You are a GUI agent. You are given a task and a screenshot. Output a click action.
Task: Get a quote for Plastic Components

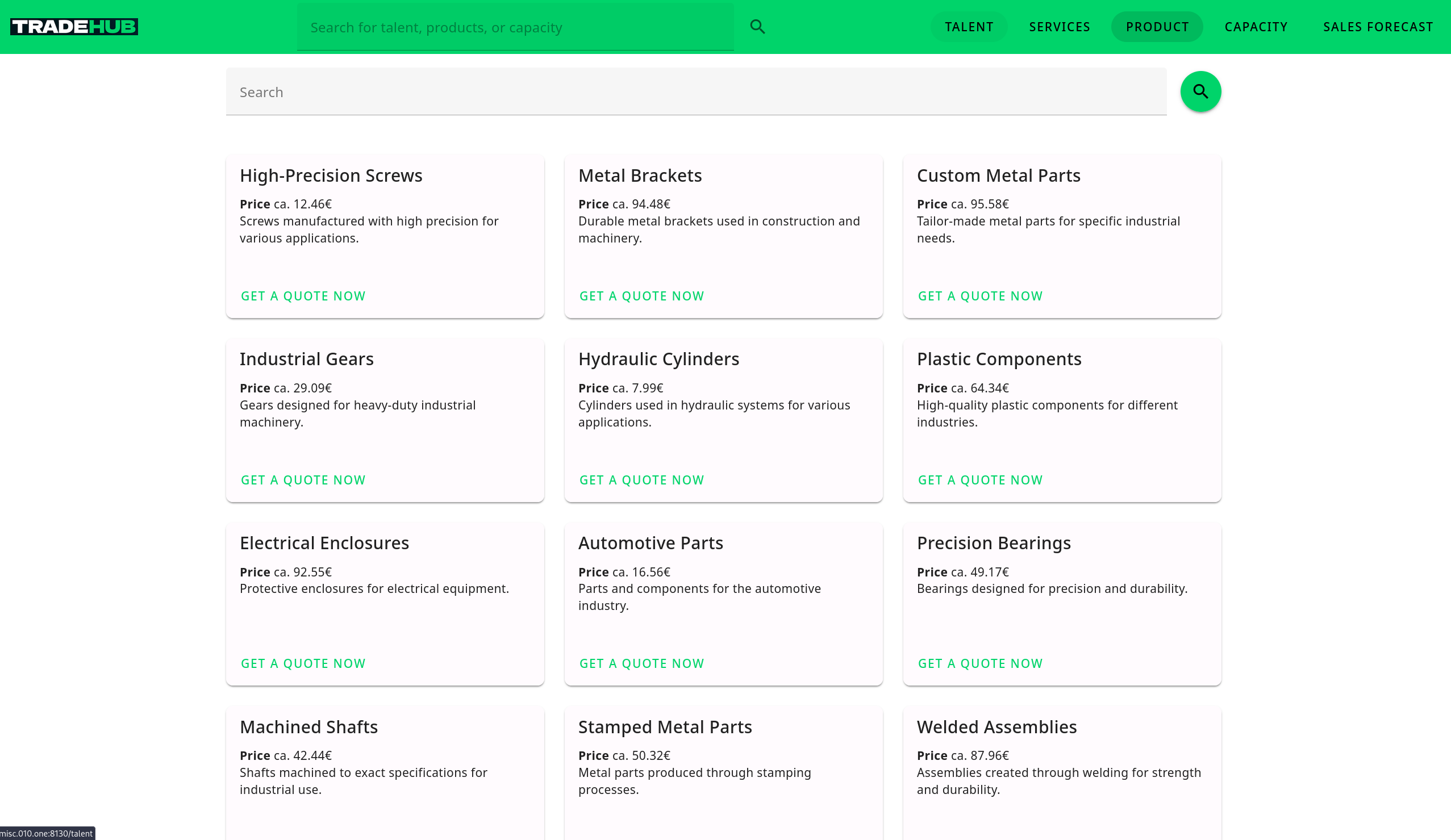[x=980, y=480]
